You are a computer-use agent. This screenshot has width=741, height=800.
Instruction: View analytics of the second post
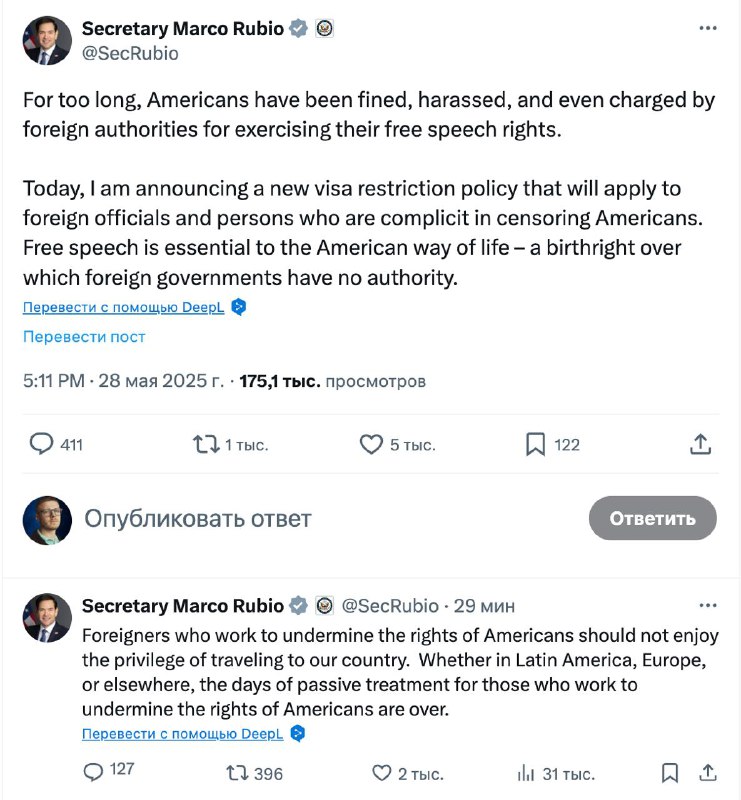point(526,772)
